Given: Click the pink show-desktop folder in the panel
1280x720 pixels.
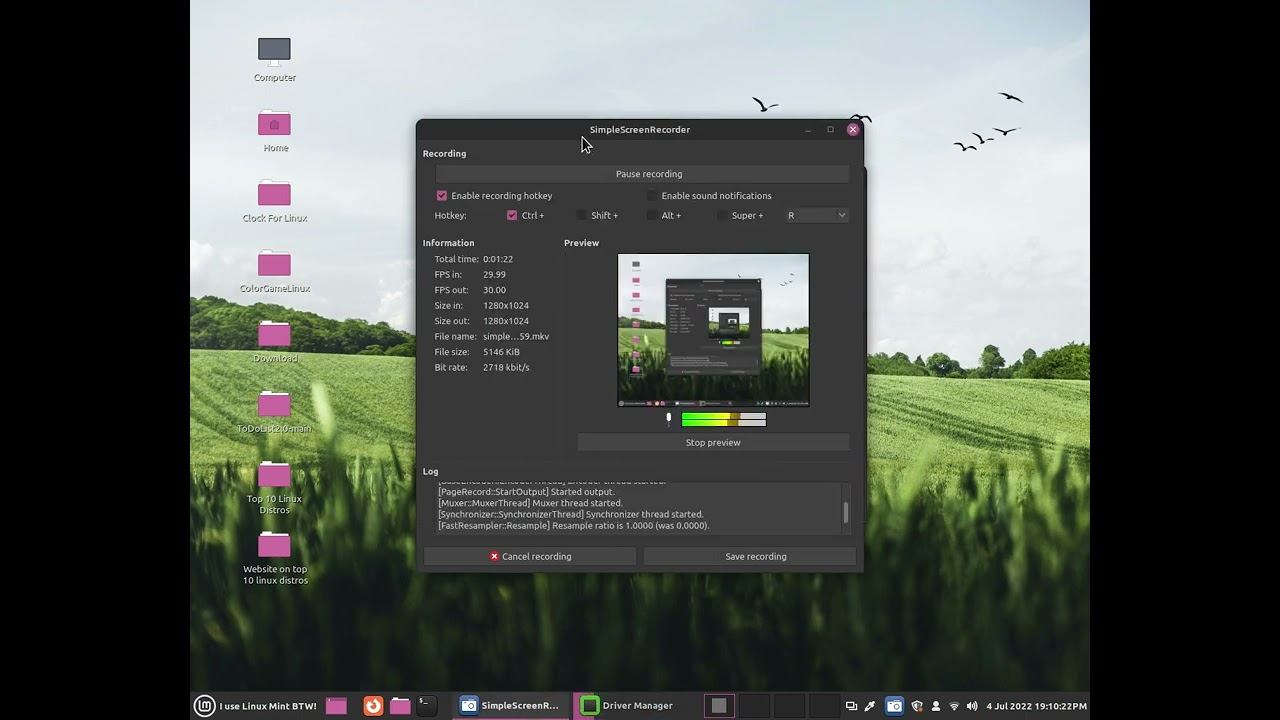Looking at the screenshot, I should click(337, 705).
